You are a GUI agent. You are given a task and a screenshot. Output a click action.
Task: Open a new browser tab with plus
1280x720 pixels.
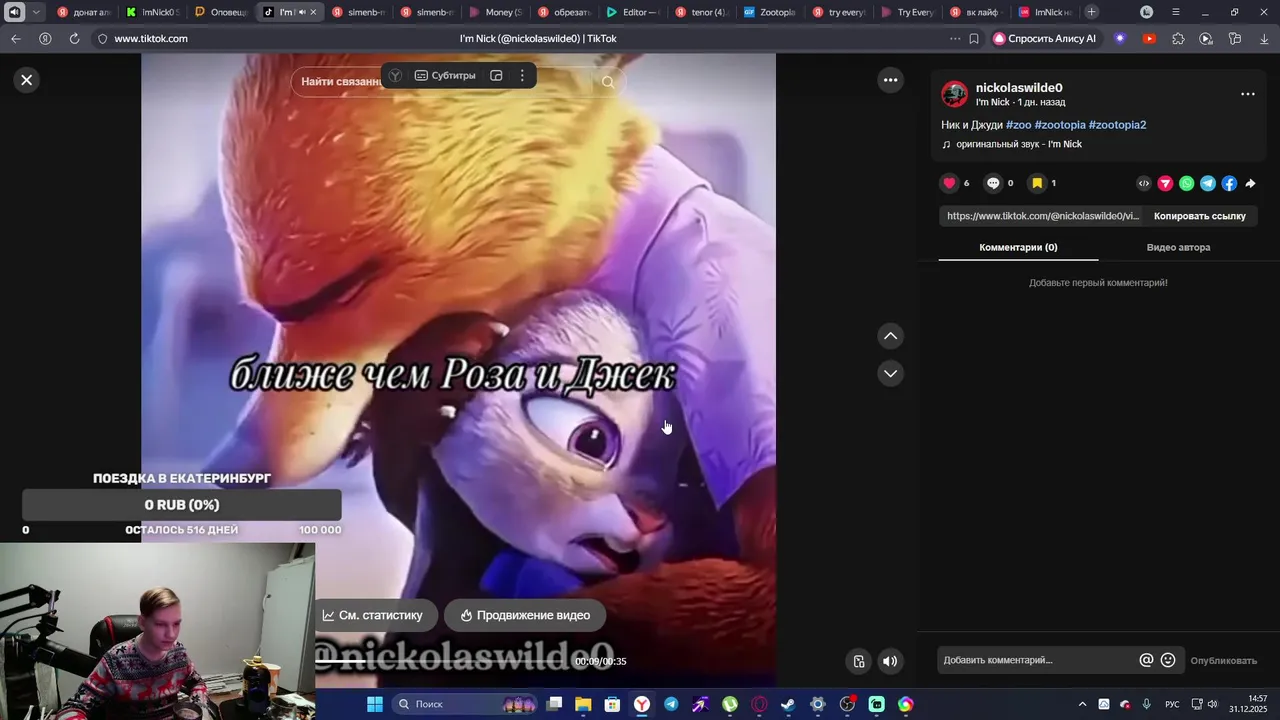[1091, 12]
